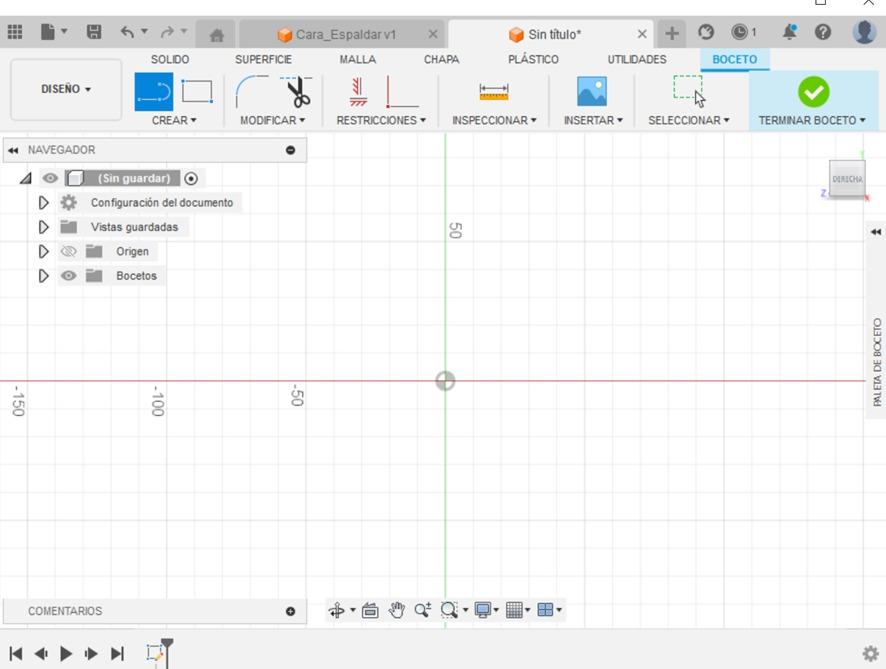The image size is (886, 669).
Task: Select the Trim scissors tool
Action: coord(297,92)
